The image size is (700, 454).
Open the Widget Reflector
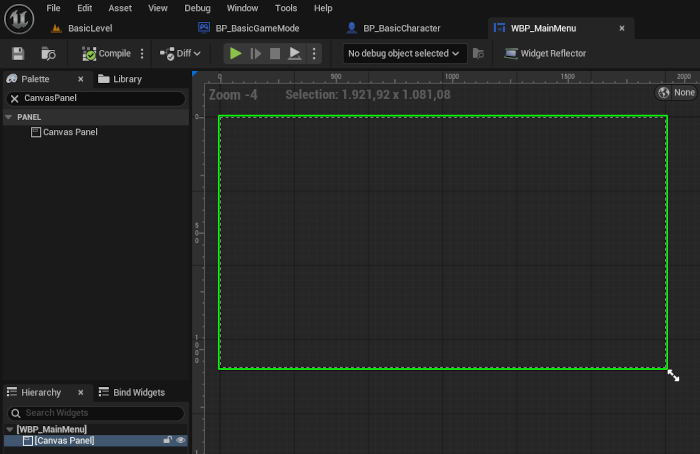pos(546,53)
